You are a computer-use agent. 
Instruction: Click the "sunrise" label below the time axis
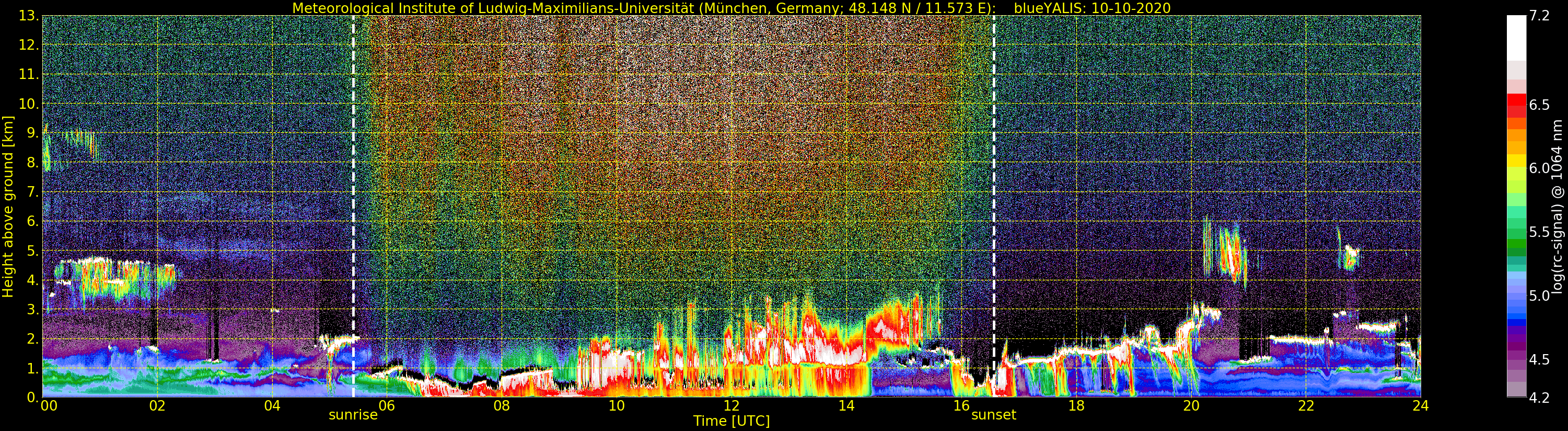pos(353,415)
